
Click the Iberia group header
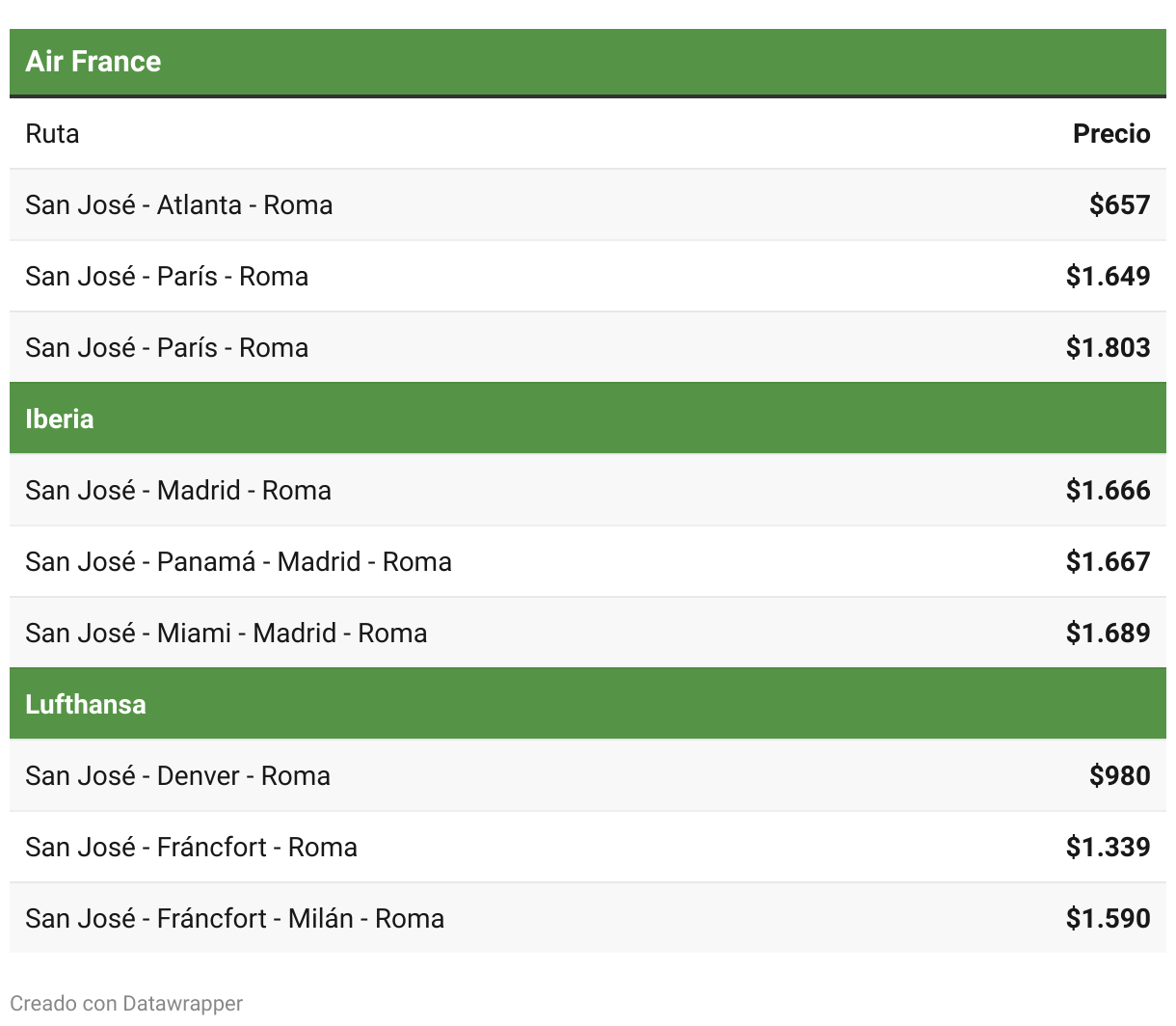[x=60, y=418]
